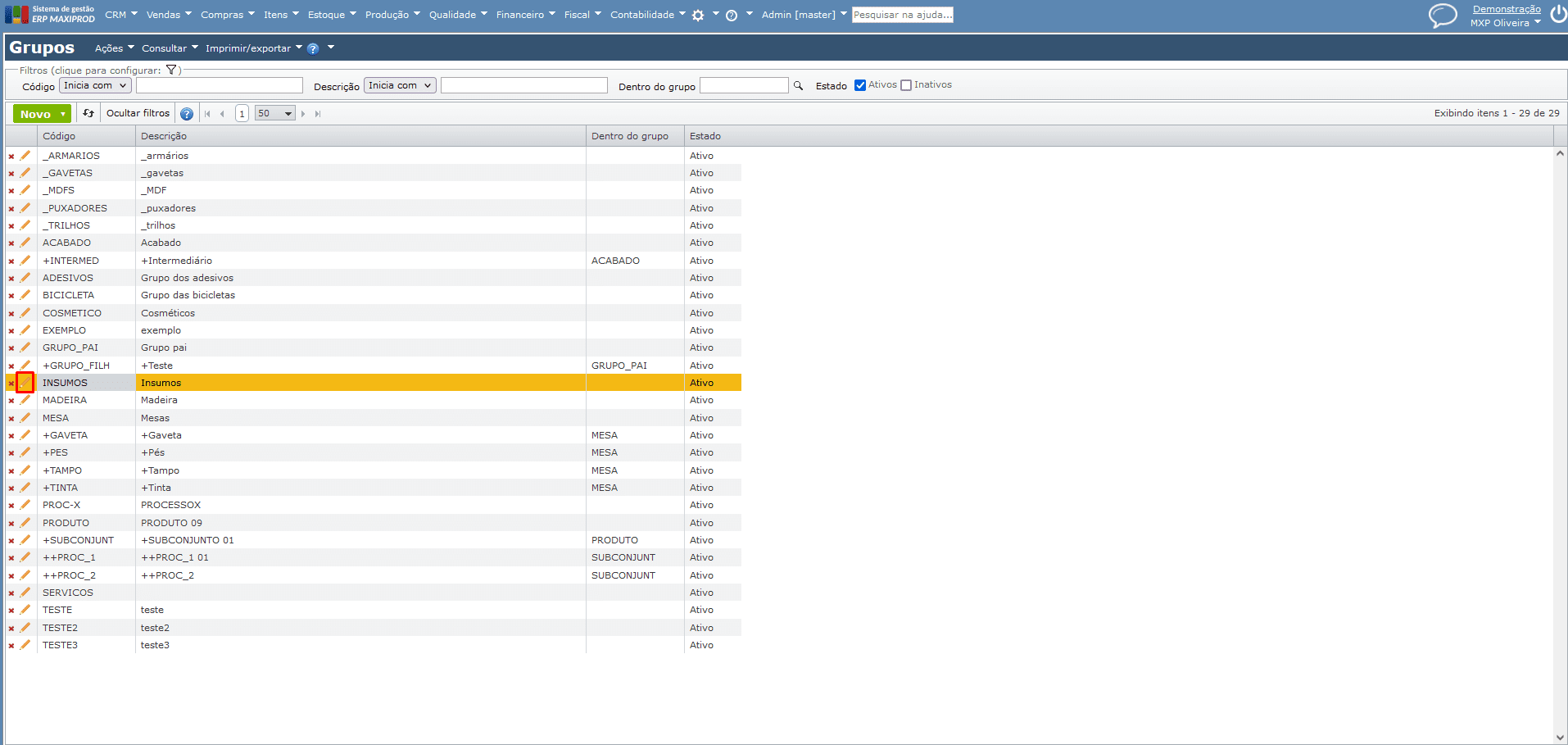Open the Contabilidade menu

(x=648, y=15)
